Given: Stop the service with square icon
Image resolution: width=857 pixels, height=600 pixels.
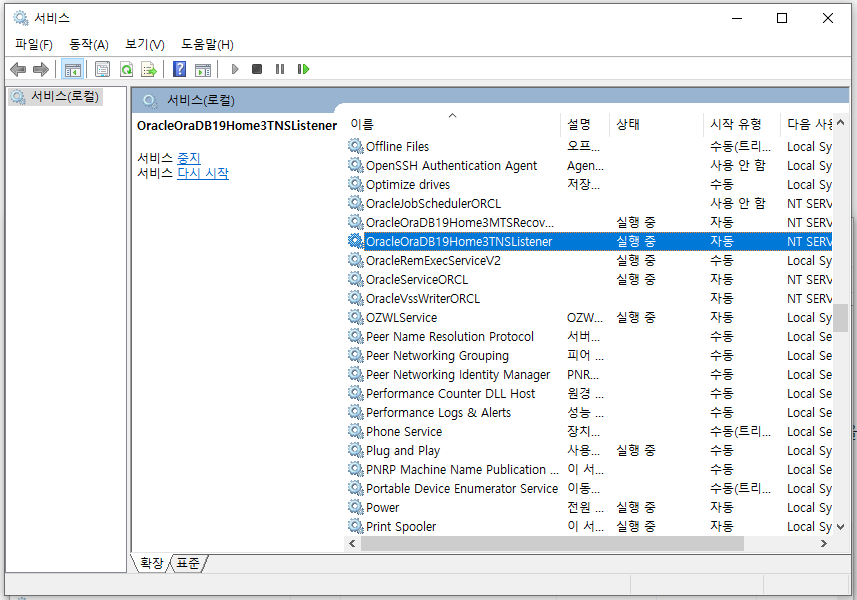Looking at the screenshot, I should (x=257, y=69).
